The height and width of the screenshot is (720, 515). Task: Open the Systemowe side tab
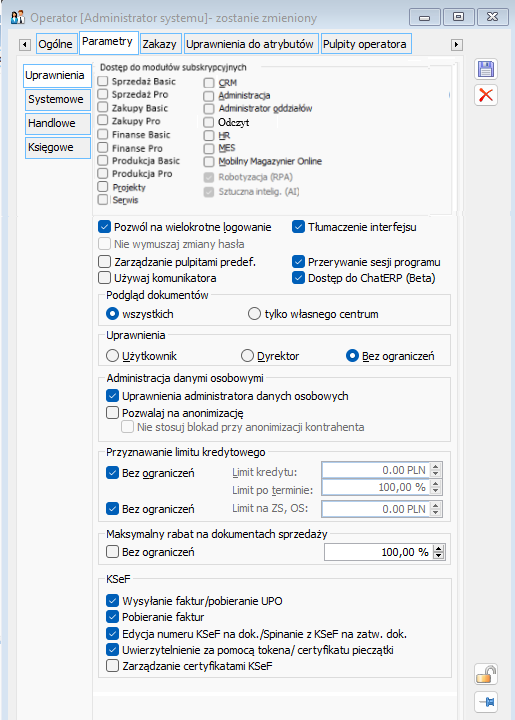tap(57, 100)
